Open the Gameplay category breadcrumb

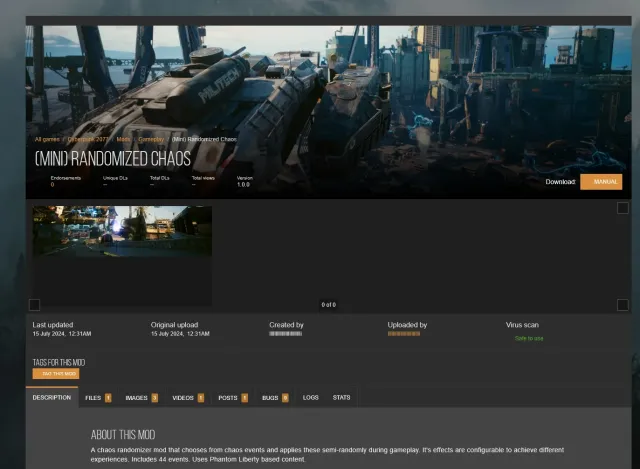[151, 139]
